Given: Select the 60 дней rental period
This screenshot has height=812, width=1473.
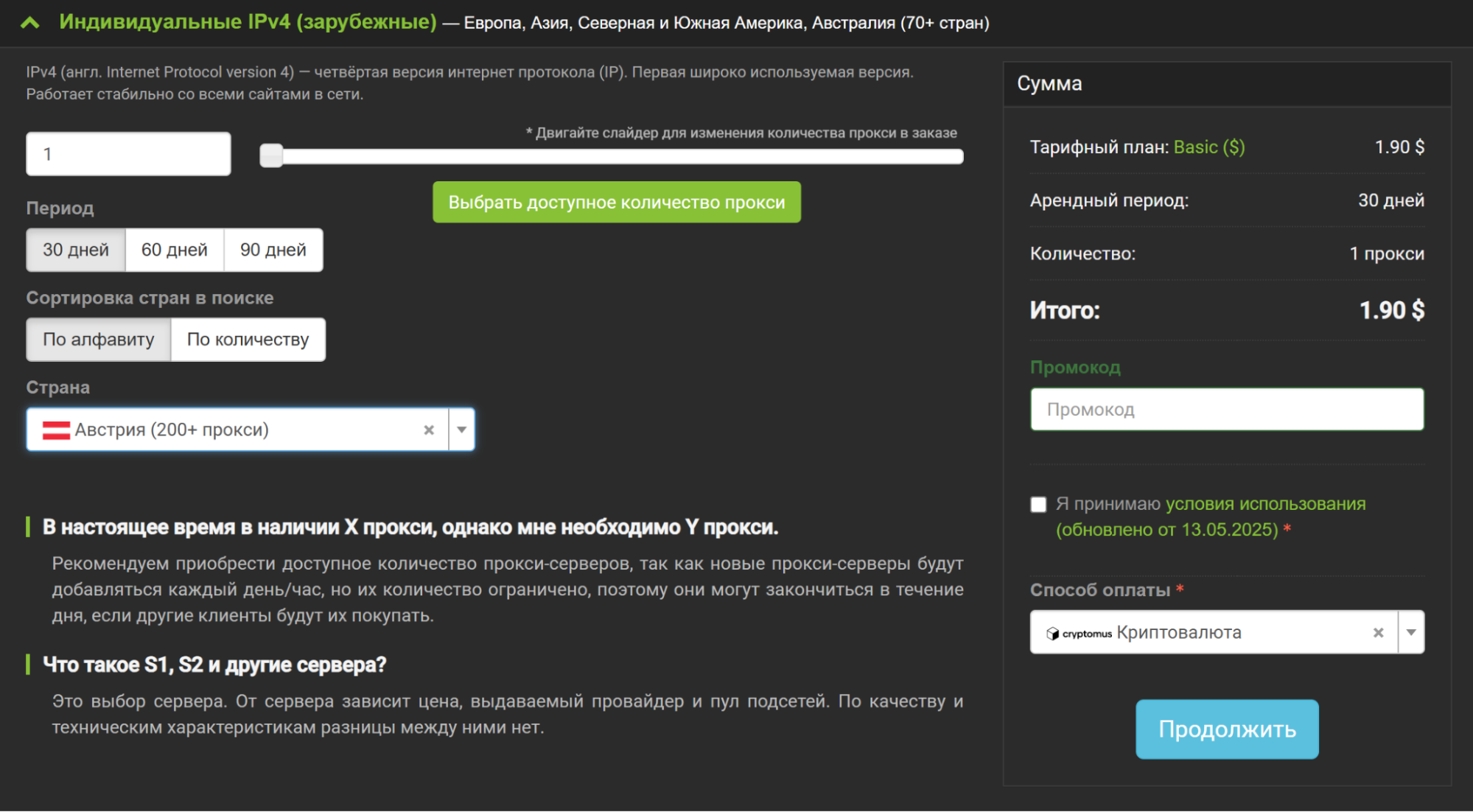Looking at the screenshot, I should click(x=175, y=250).
